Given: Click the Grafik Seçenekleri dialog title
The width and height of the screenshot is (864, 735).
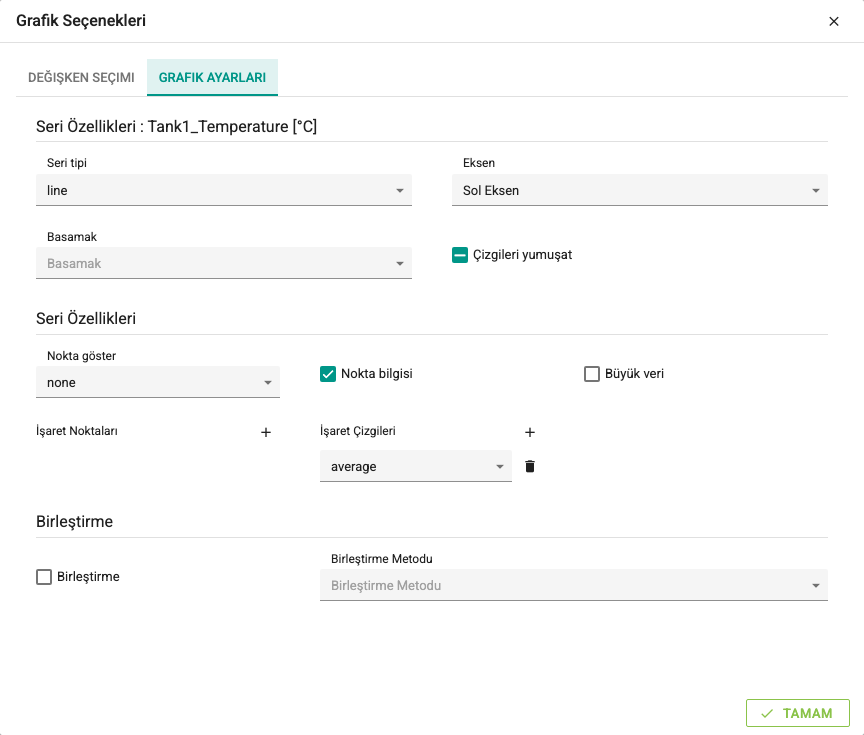Looking at the screenshot, I should coord(81,21).
